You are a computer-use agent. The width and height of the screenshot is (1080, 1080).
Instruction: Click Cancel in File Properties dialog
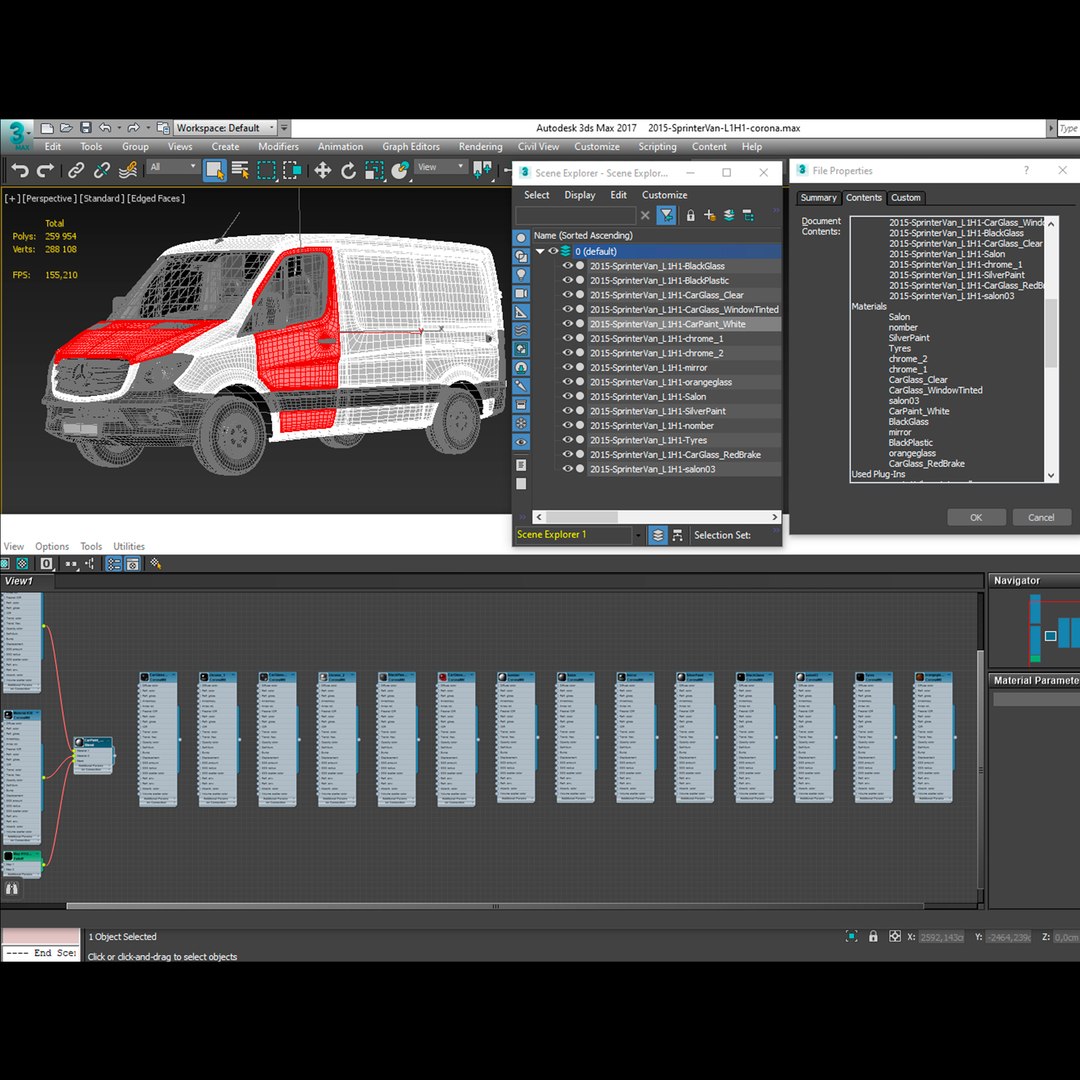coord(1041,517)
